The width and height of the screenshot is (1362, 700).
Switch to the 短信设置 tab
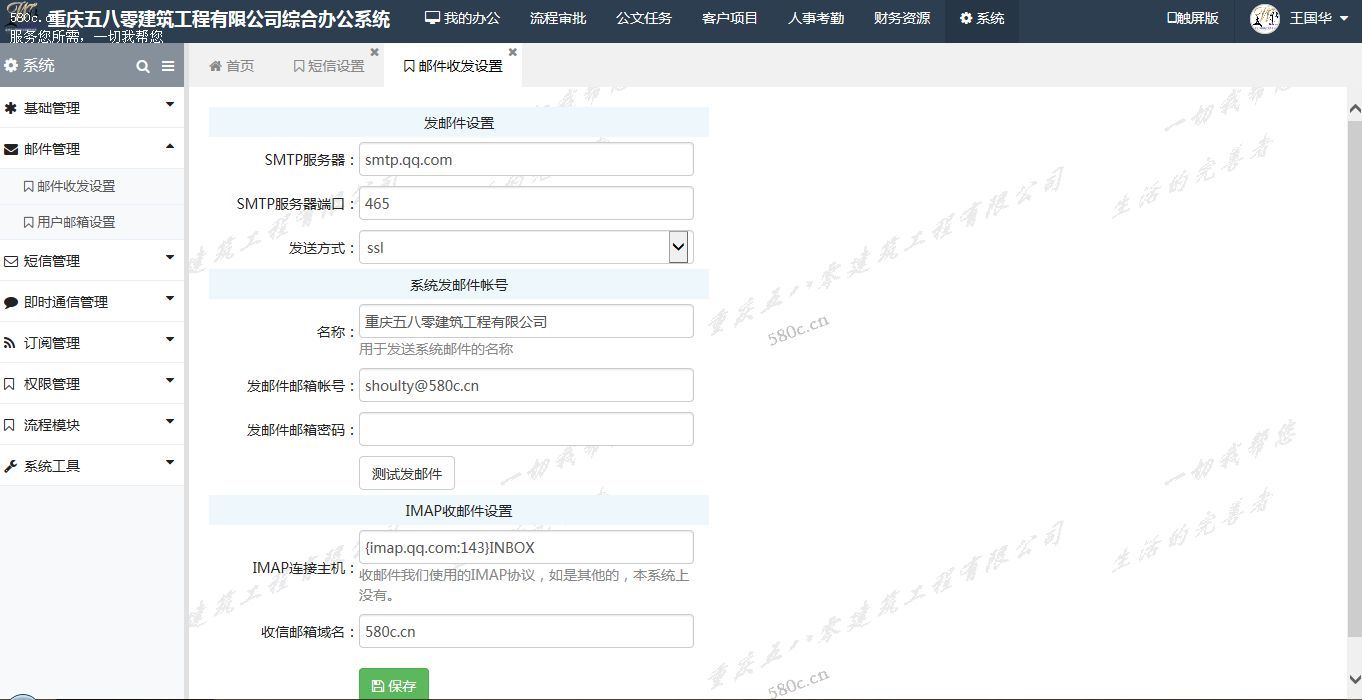pyautogui.click(x=329, y=66)
